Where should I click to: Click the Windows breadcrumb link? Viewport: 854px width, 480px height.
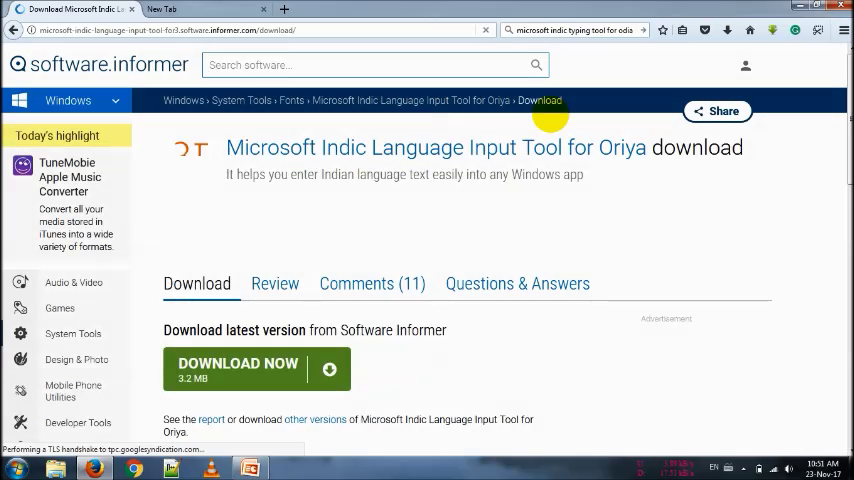184,100
